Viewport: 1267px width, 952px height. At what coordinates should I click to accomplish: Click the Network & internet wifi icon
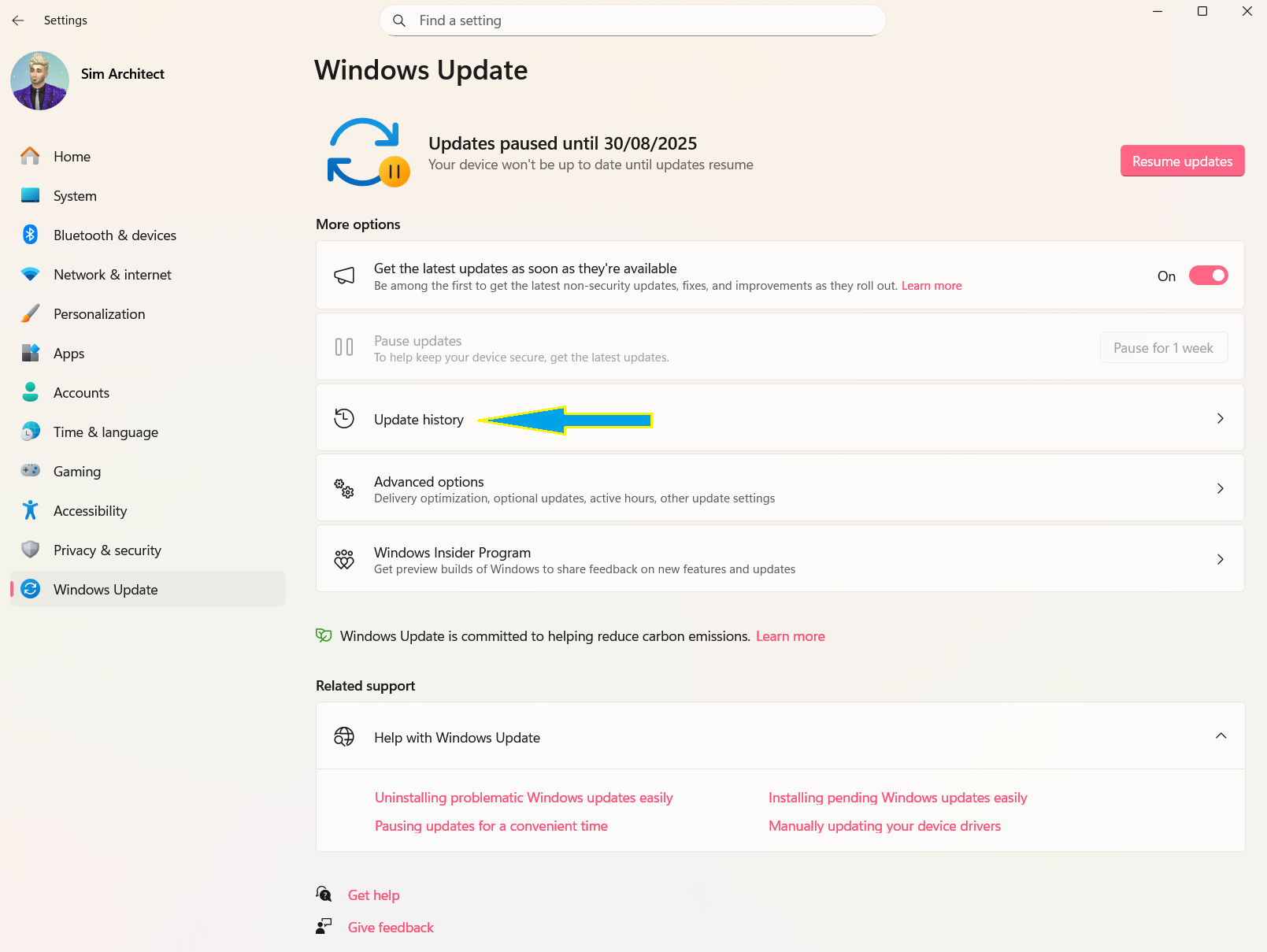tap(30, 274)
